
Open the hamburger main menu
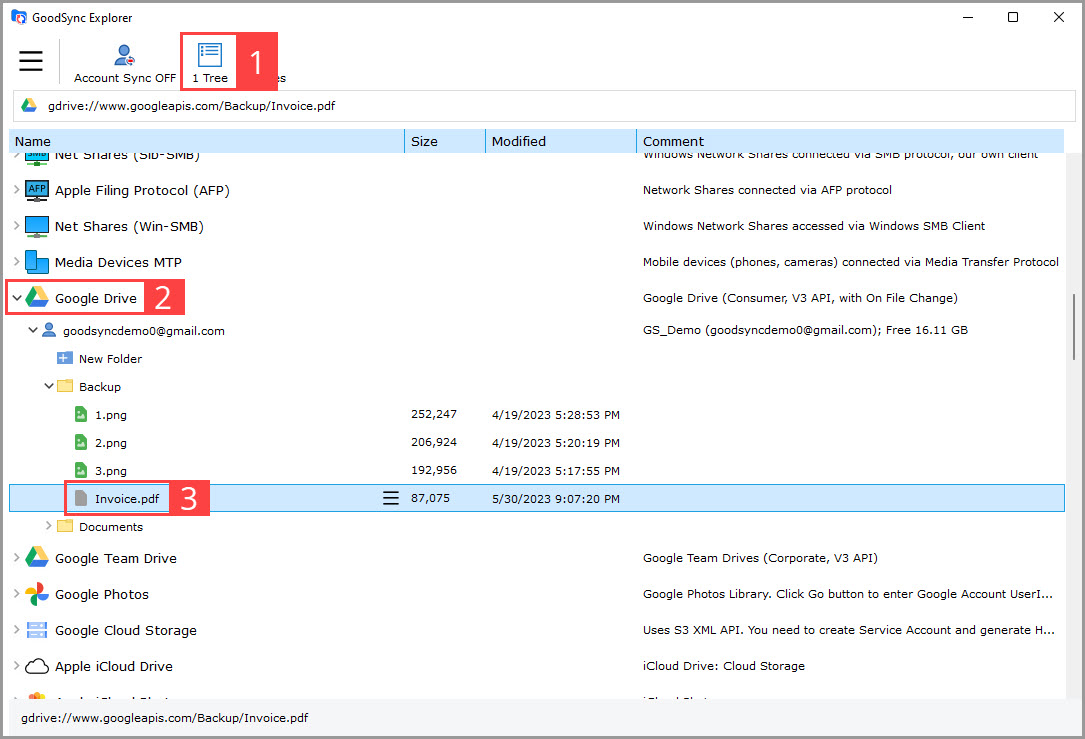pos(30,61)
